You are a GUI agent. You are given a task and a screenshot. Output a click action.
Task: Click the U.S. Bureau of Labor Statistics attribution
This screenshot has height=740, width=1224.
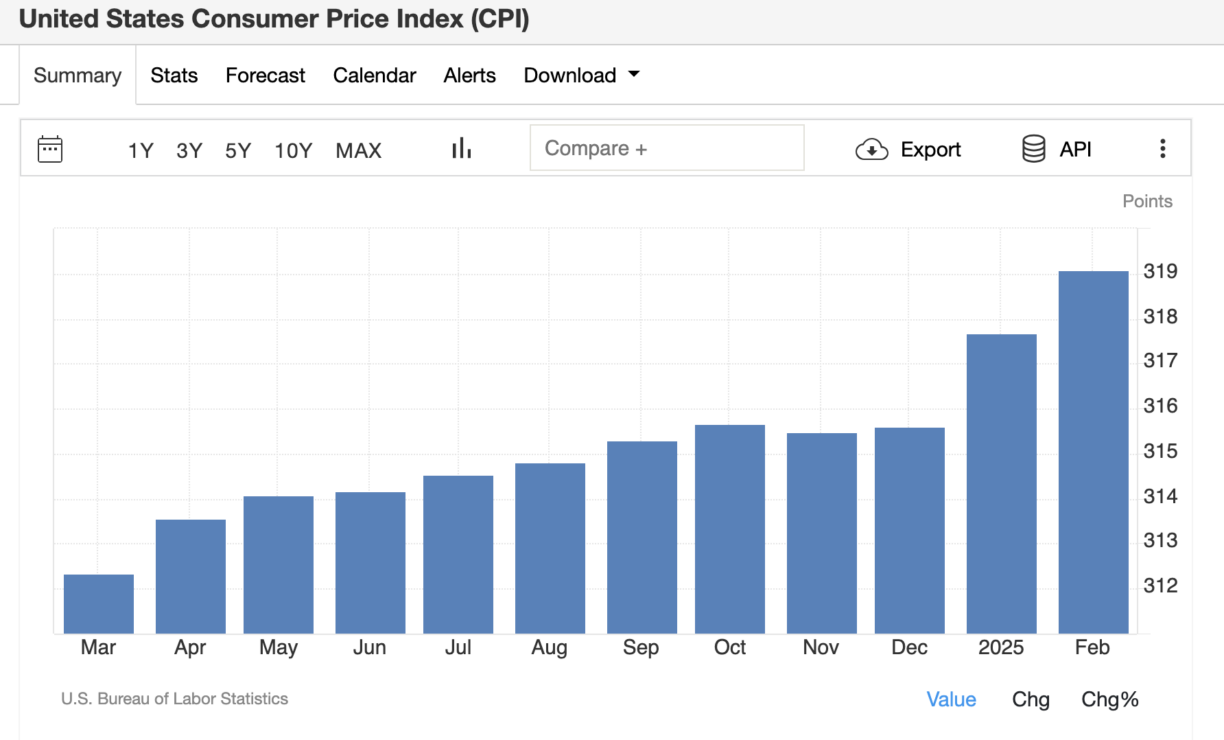pos(175,699)
